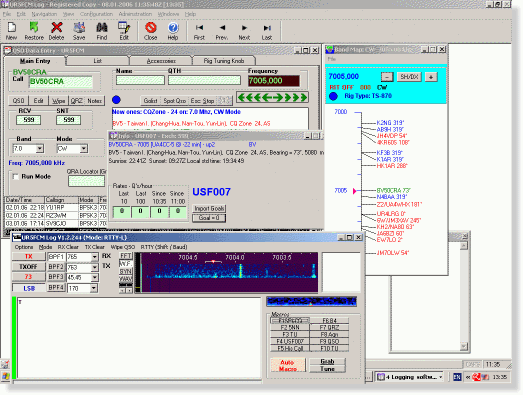Click the Start icon at the bottom left
Viewport: 523px width, 395px height.
point(5,376)
